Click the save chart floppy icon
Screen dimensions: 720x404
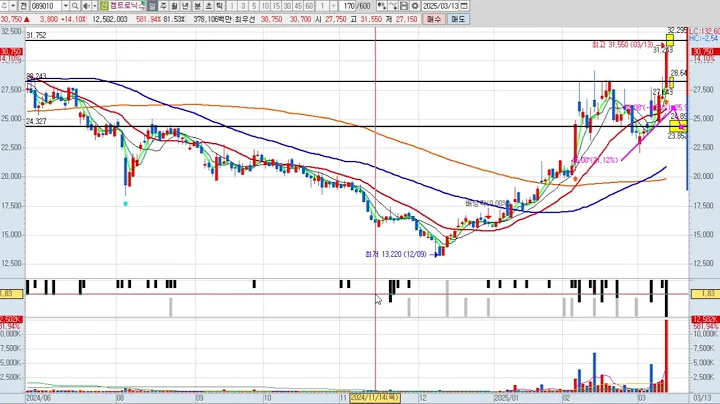[x=404, y=6]
